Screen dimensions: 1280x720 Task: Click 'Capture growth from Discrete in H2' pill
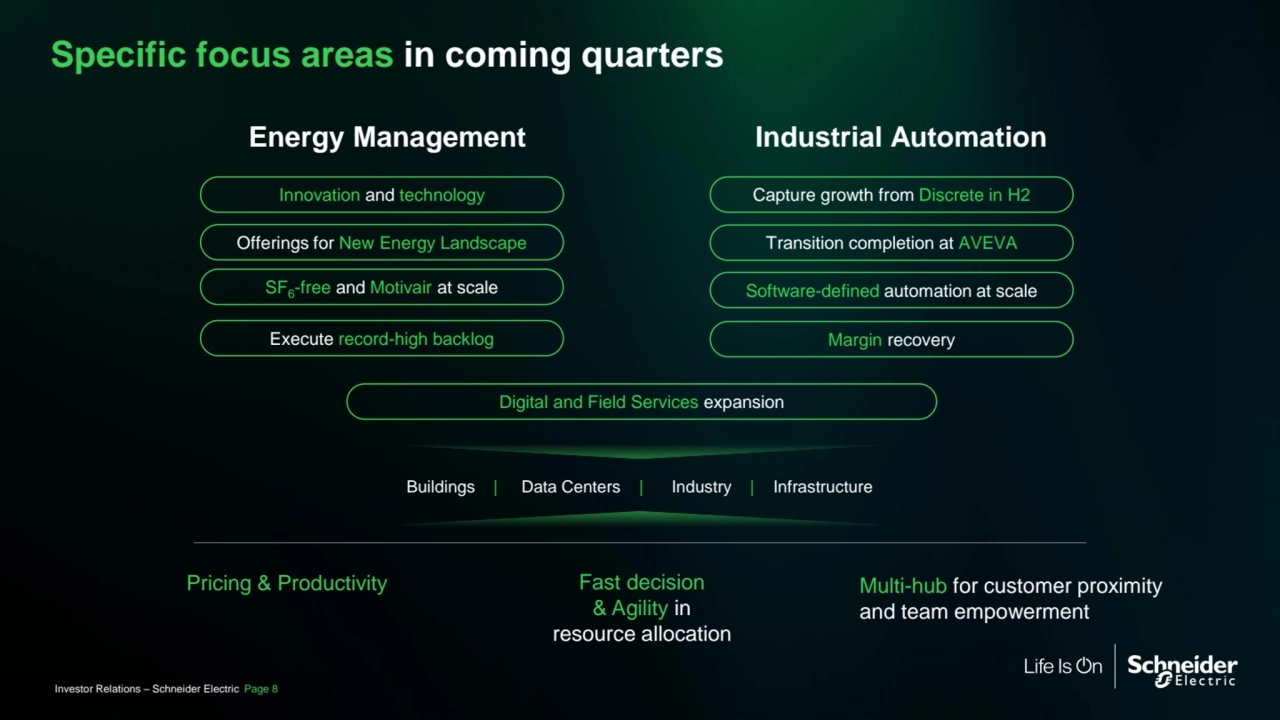tap(891, 195)
